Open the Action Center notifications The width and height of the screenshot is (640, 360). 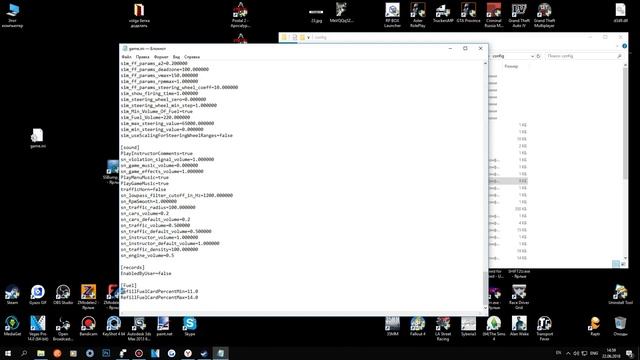click(x=629, y=353)
